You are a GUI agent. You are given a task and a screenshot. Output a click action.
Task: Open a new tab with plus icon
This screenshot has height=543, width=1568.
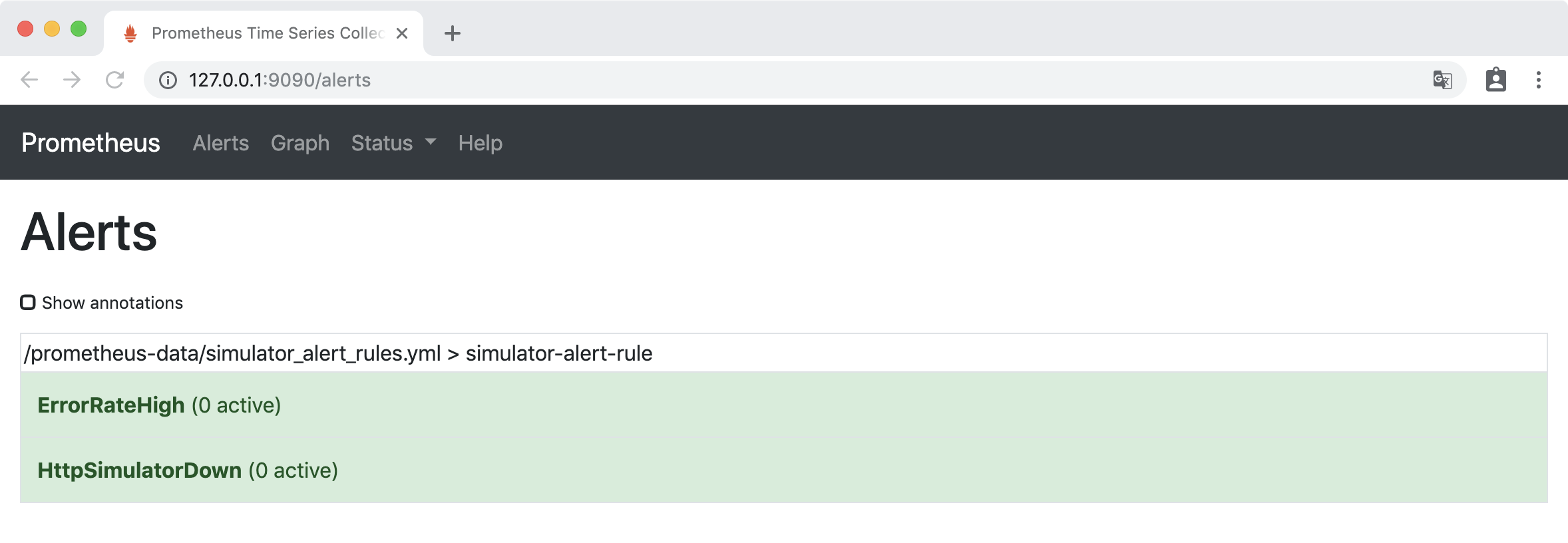pyautogui.click(x=453, y=33)
